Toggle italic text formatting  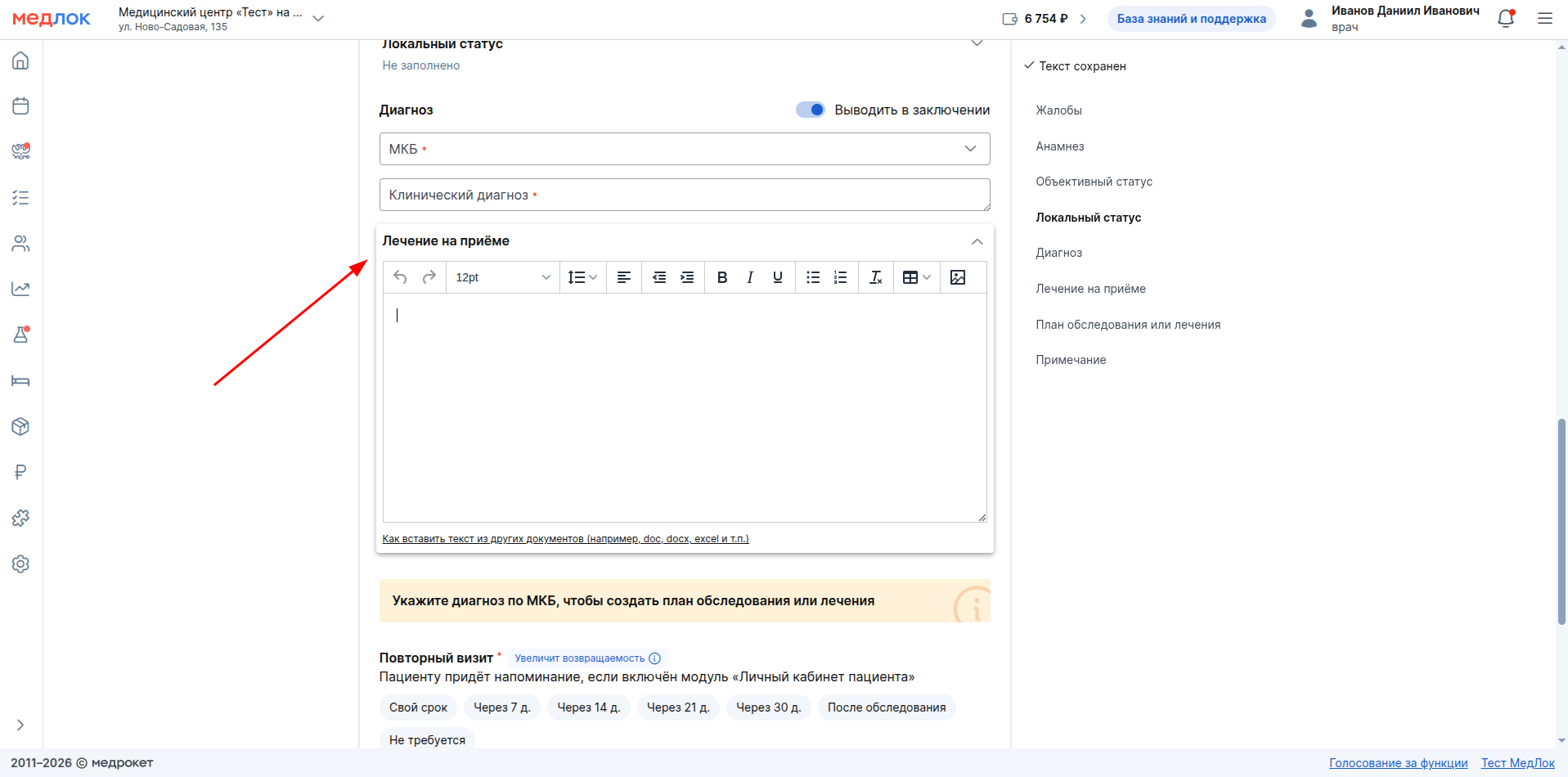pos(749,277)
